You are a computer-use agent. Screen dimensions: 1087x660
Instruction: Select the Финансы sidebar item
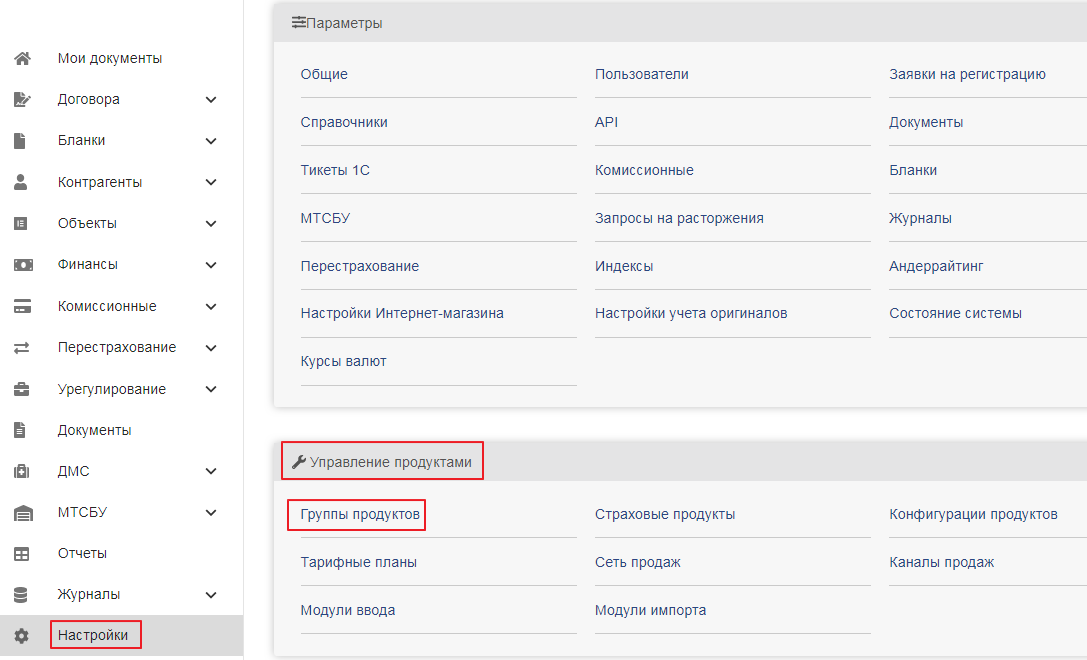pos(87,264)
